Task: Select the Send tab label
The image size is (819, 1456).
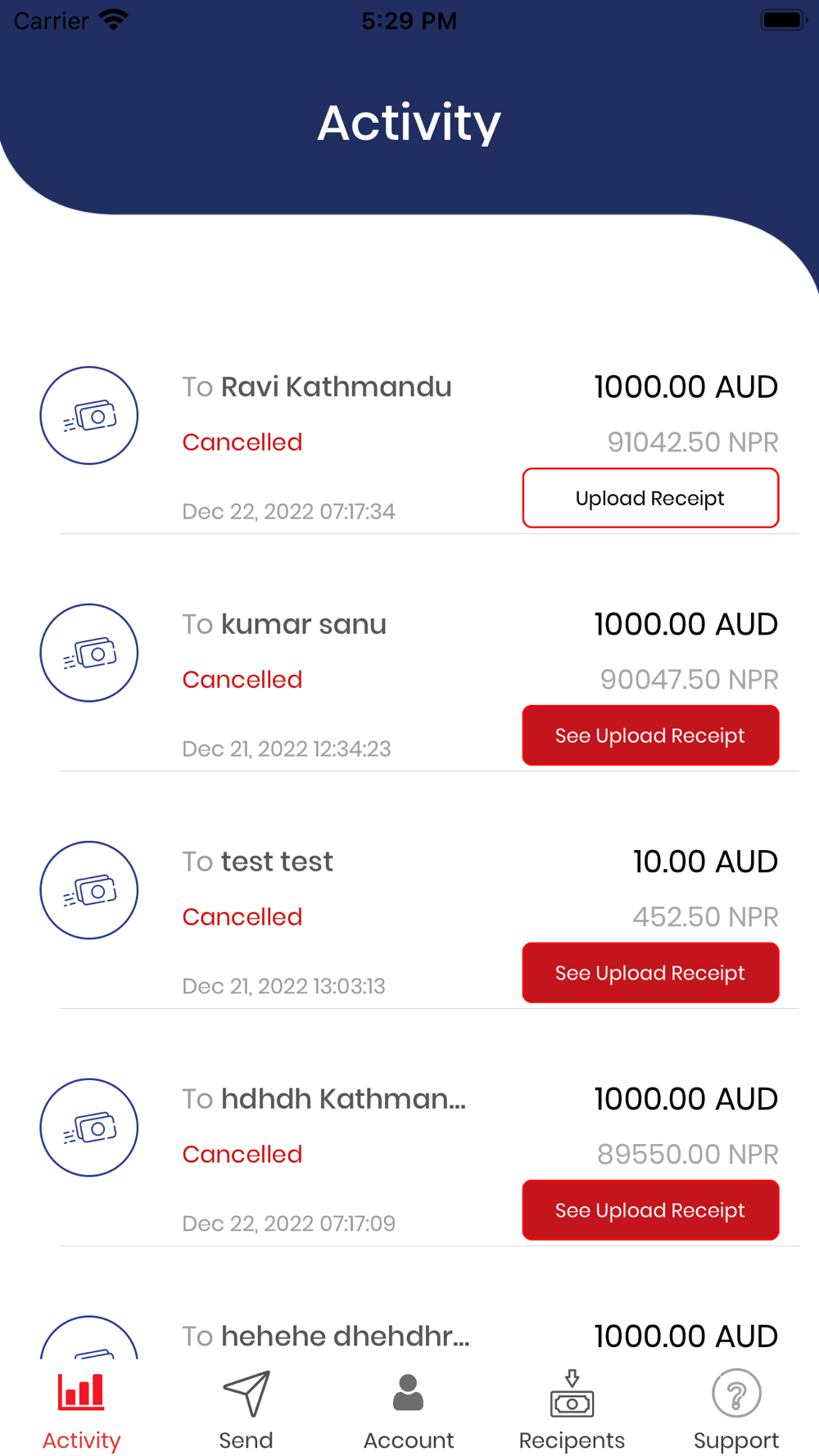Action: pyautogui.click(x=246, y=1440)
